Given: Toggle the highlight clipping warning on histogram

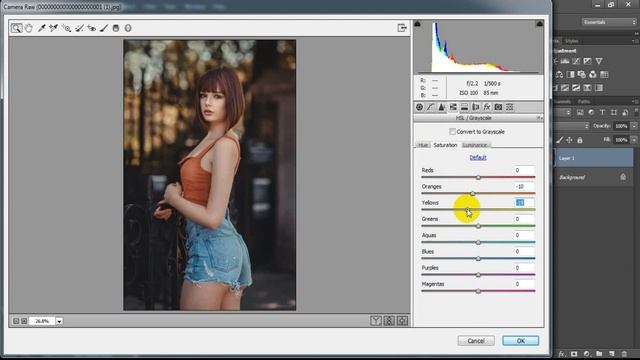Looking at the screenshot, I should click(x=540, y=24).
